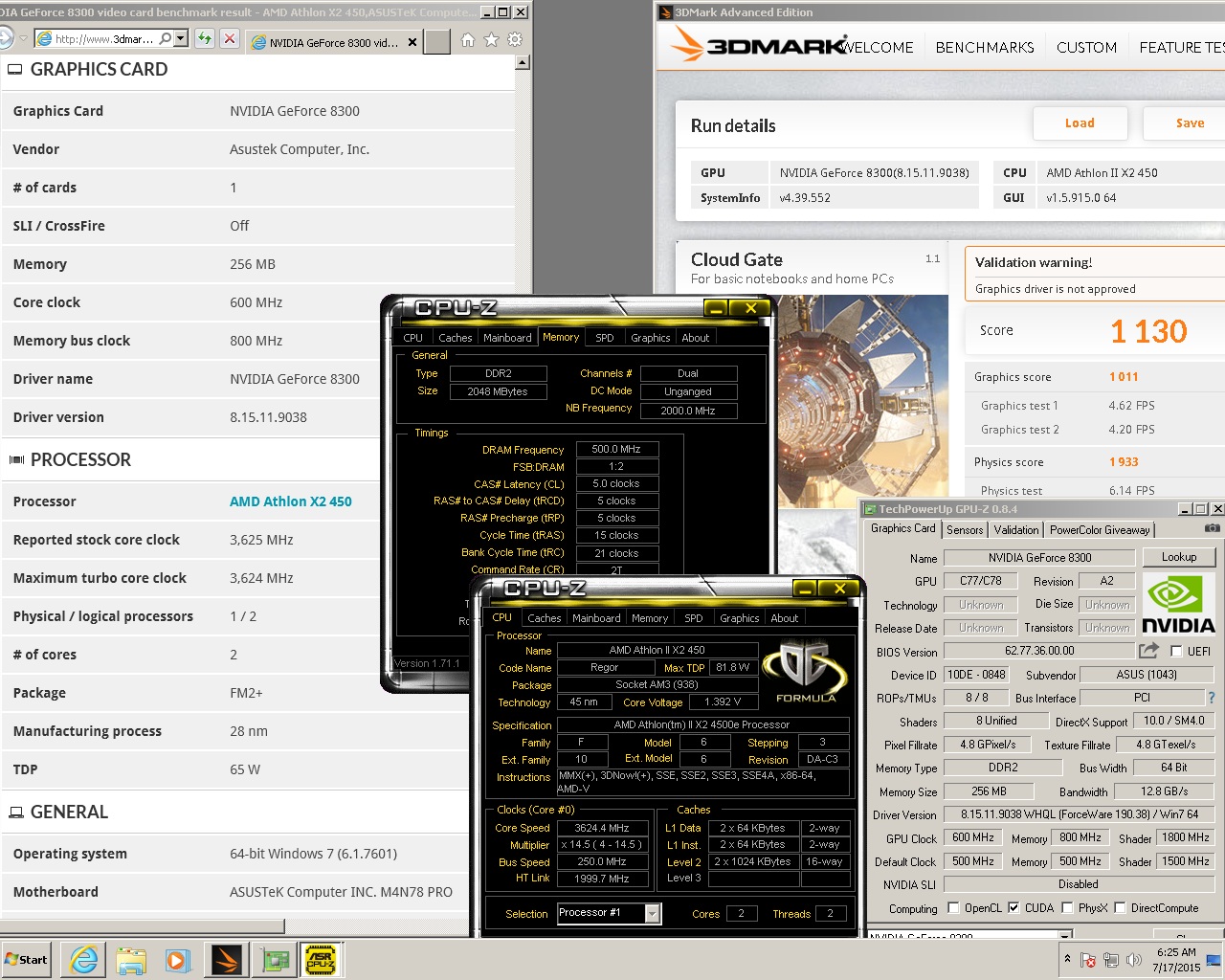Toggle the DirectCompute checkbox
The height and width of the screenshot is (980, 1225).
[1120, 908]
